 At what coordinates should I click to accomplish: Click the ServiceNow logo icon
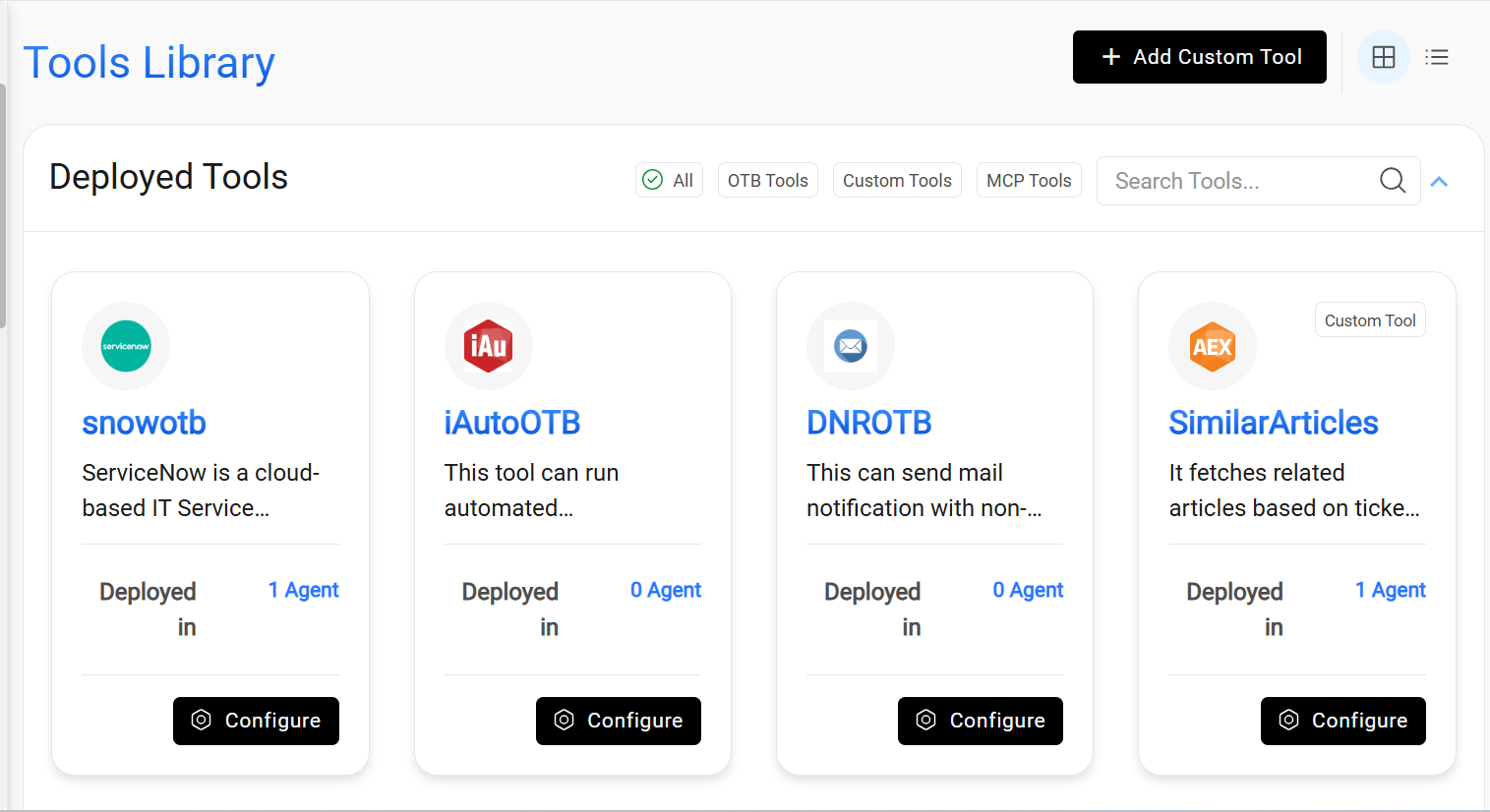pyautogui.click(x=126, y=346)
